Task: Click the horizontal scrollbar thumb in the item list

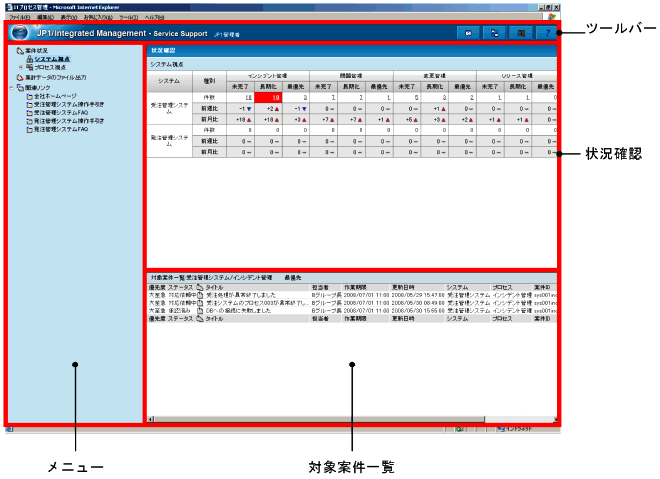Action: coord(319,419)
